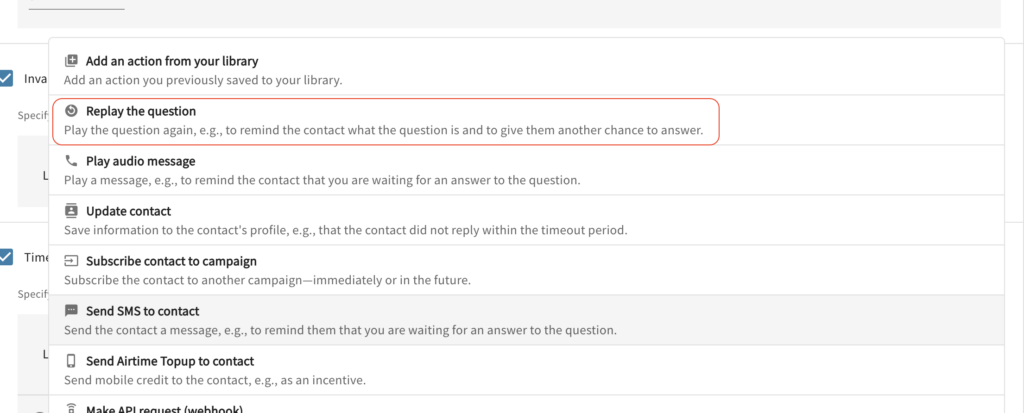Pick "Update contact" from the action list

click(x=128, y=211)
